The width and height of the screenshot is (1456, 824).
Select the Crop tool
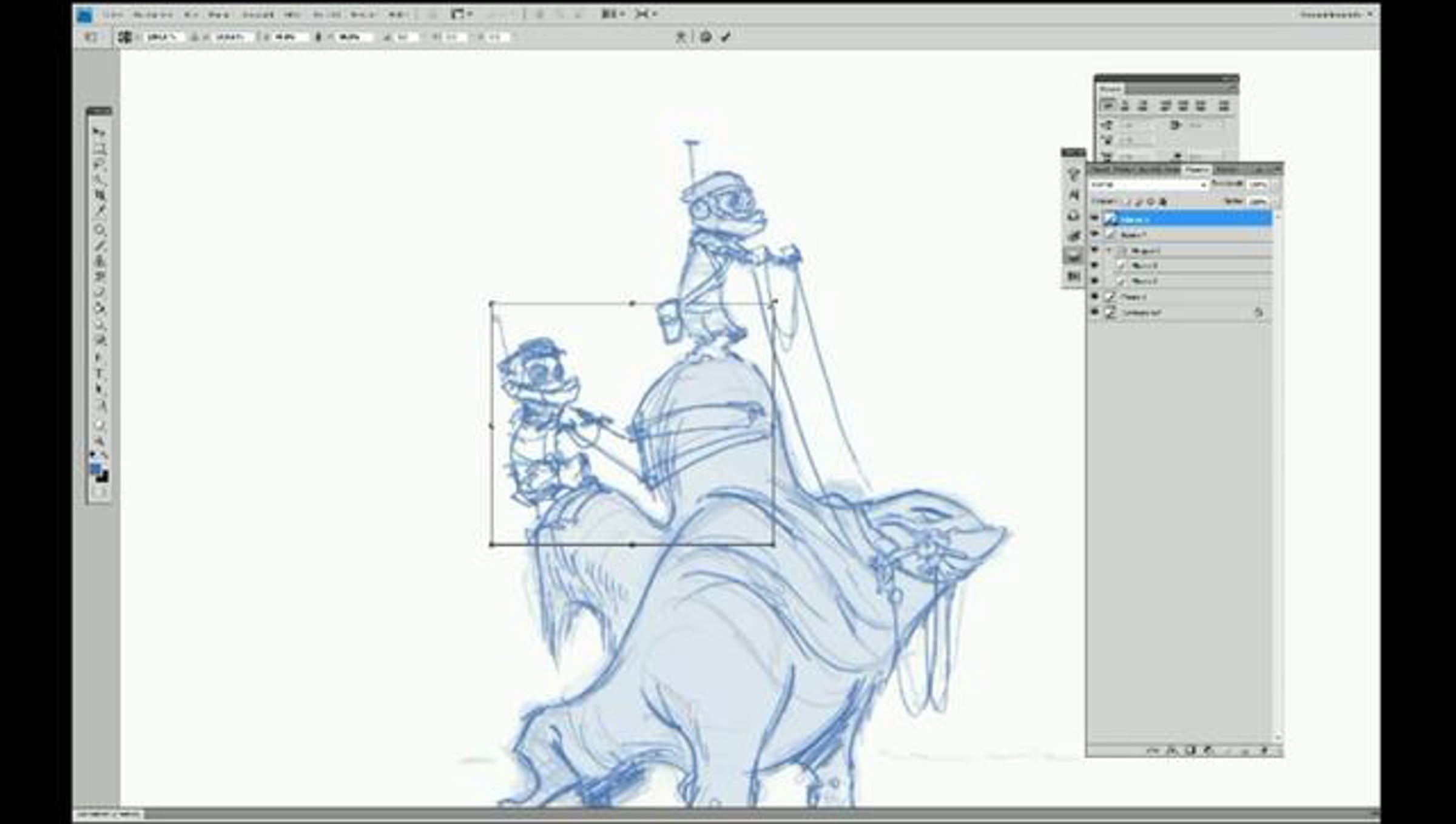(x=99, y=195)
